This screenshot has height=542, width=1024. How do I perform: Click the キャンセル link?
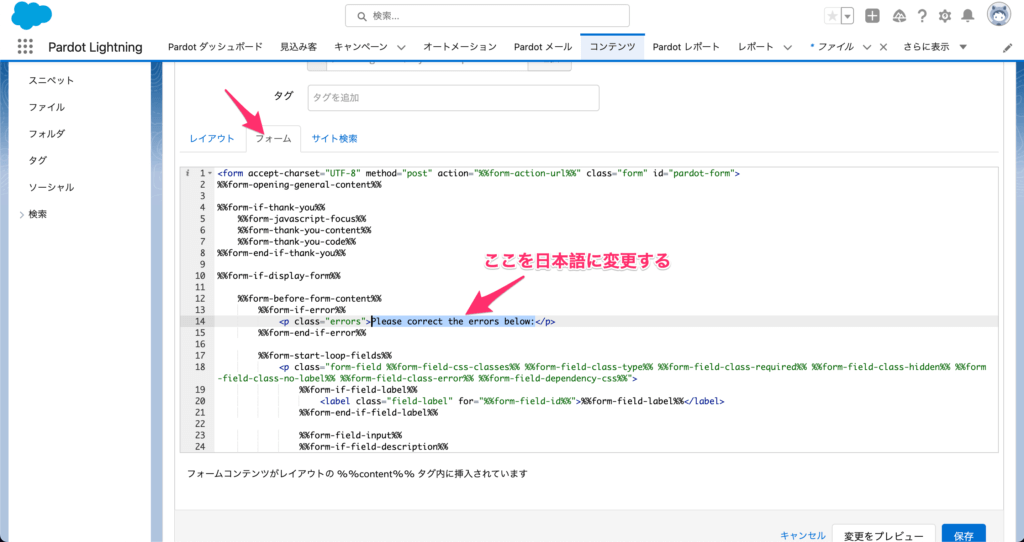(x=803, y=535)
